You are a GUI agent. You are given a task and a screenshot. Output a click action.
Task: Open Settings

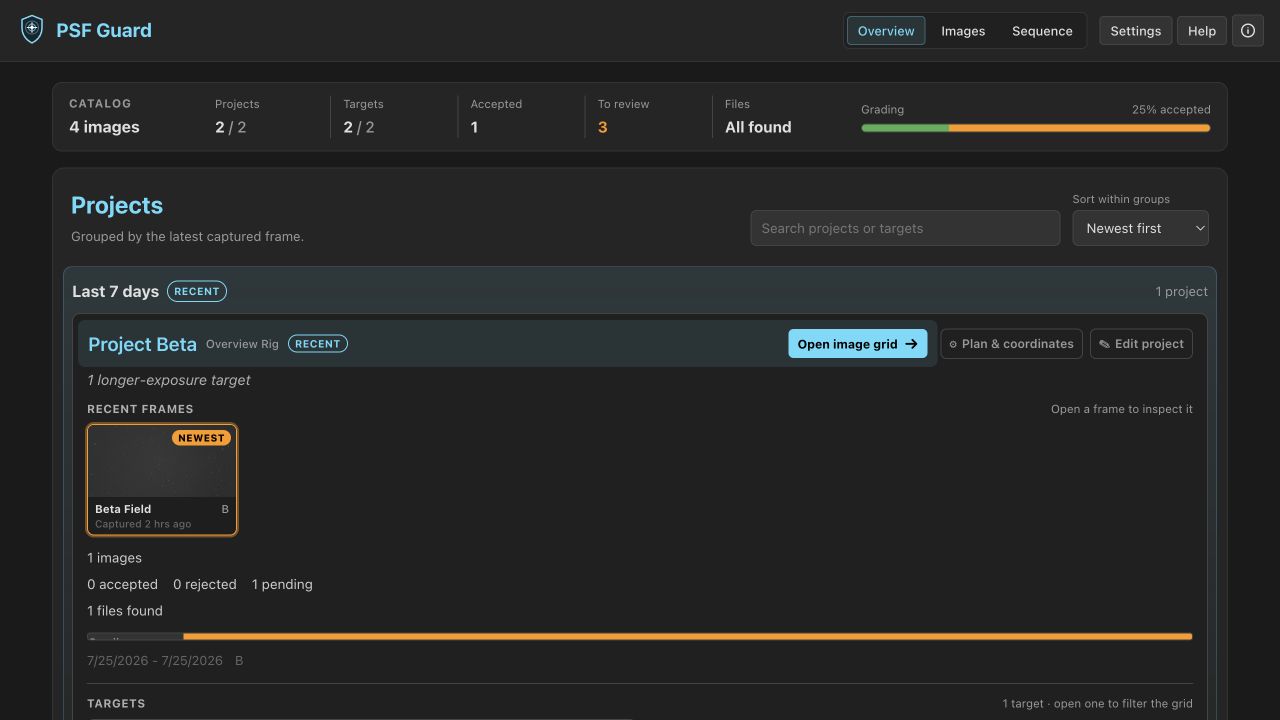(x=1136, y=31)
